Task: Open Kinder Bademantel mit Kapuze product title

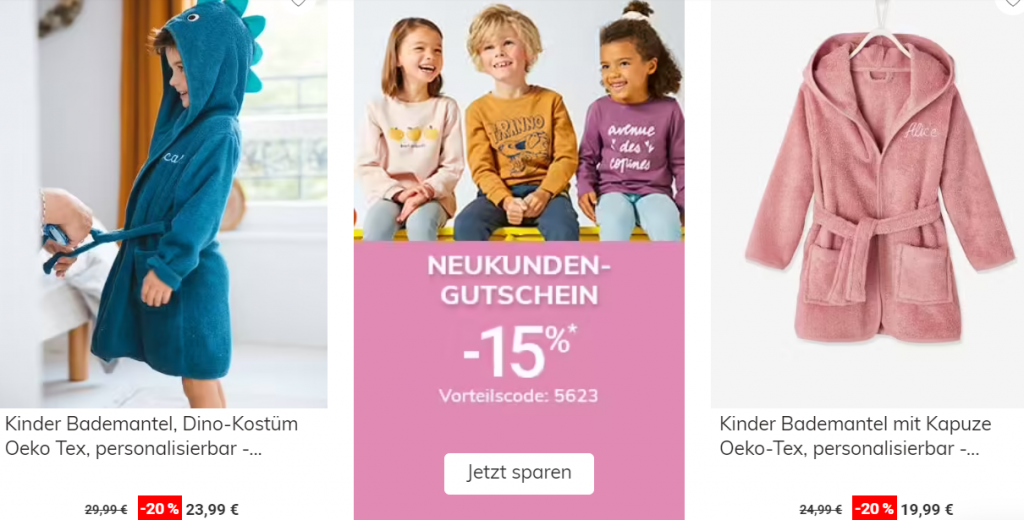Action: tap(855, 436)
